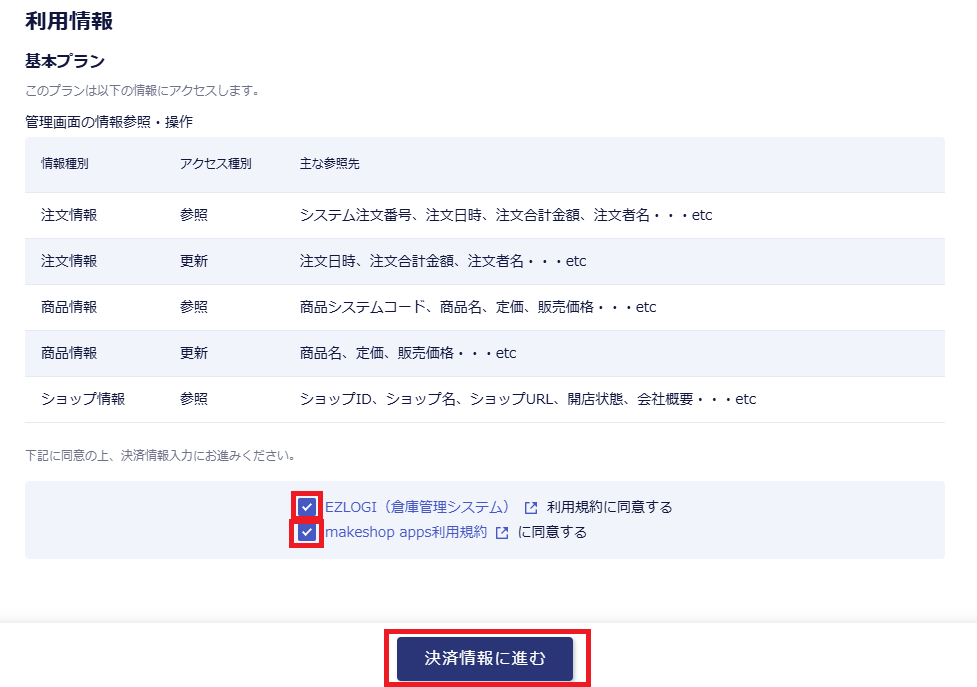
Task: Open the makeshop apps利用規約 link
Action: (406, 532)
